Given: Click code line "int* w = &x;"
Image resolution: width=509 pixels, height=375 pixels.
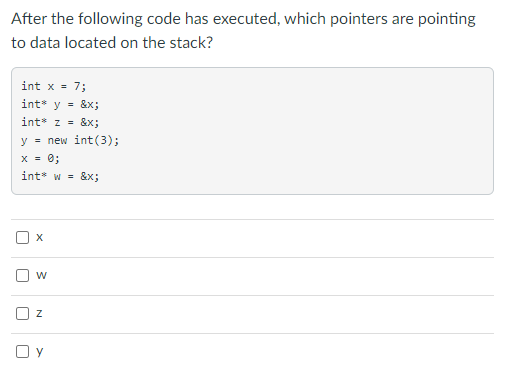Looking at the screenshot, I should tap(60, 176).
